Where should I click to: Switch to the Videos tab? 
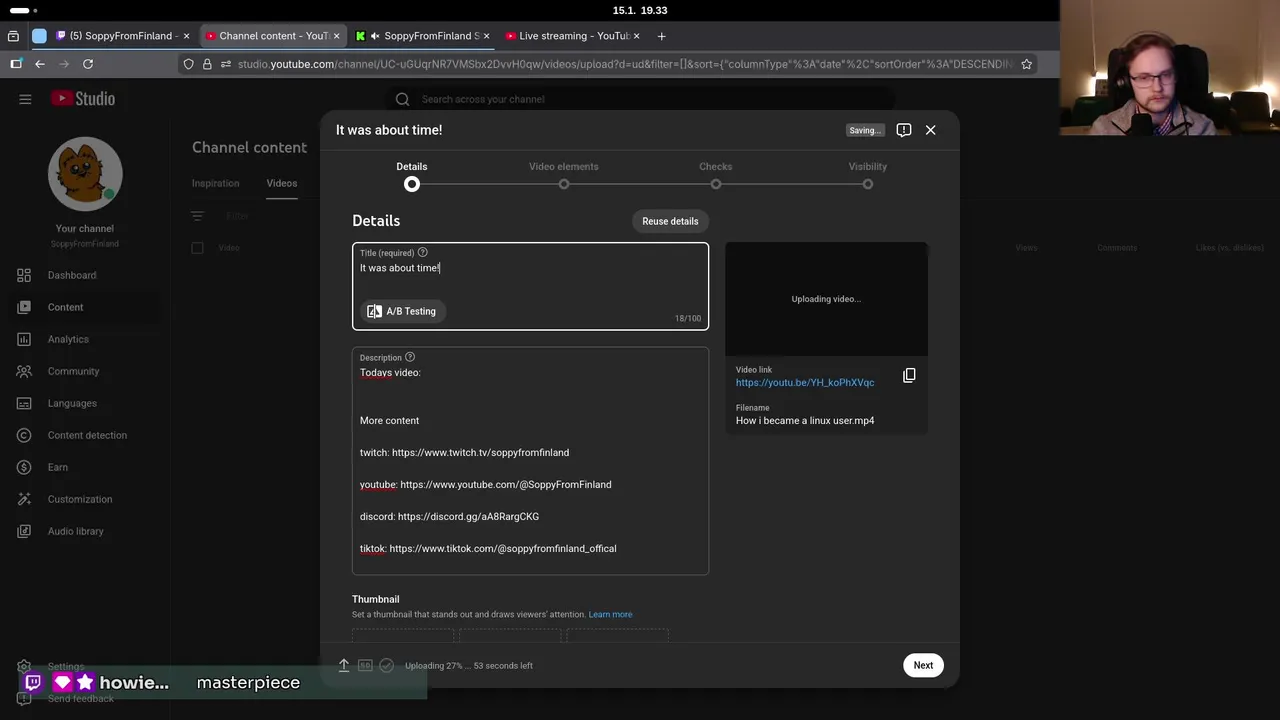[x=282, y=183]
